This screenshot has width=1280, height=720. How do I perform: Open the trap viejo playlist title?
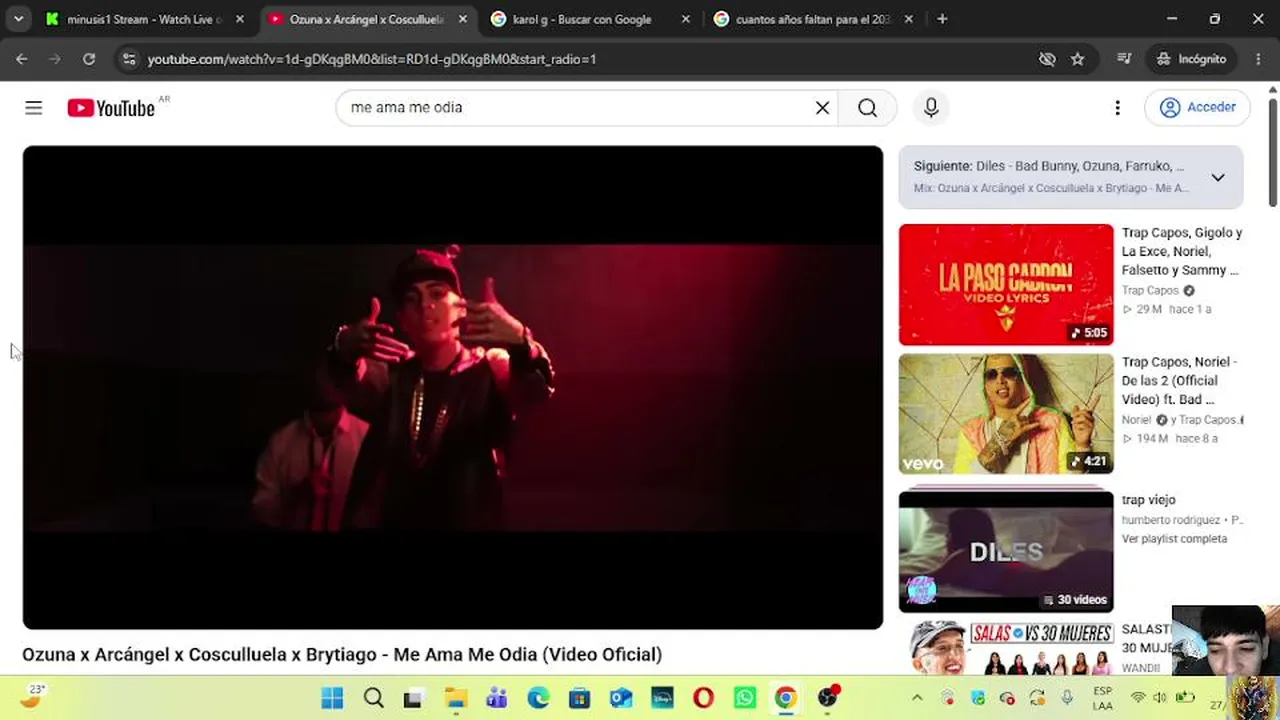[1149, 500]
